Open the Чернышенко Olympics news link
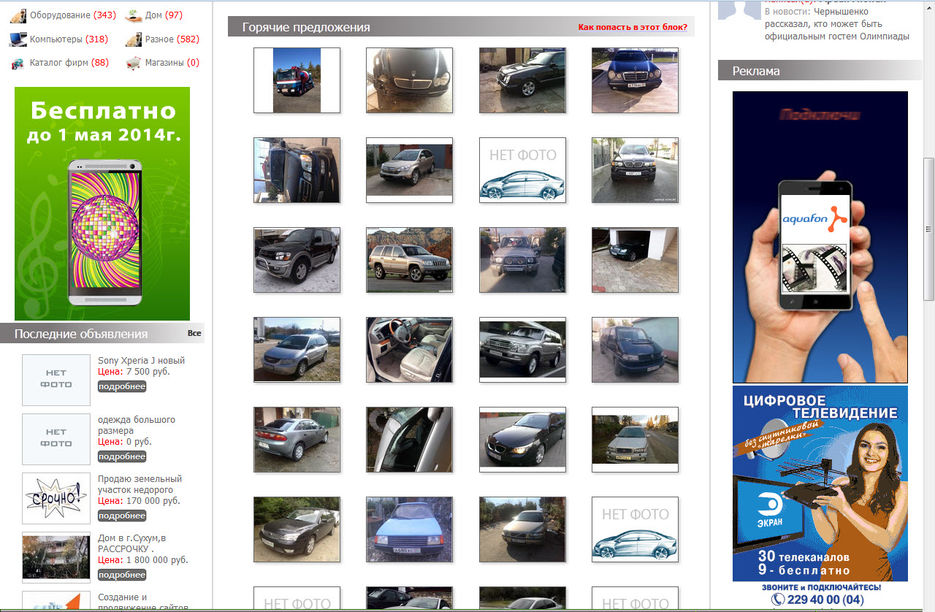The width and height of the screenshot is (935, 612). pos(837,24)
